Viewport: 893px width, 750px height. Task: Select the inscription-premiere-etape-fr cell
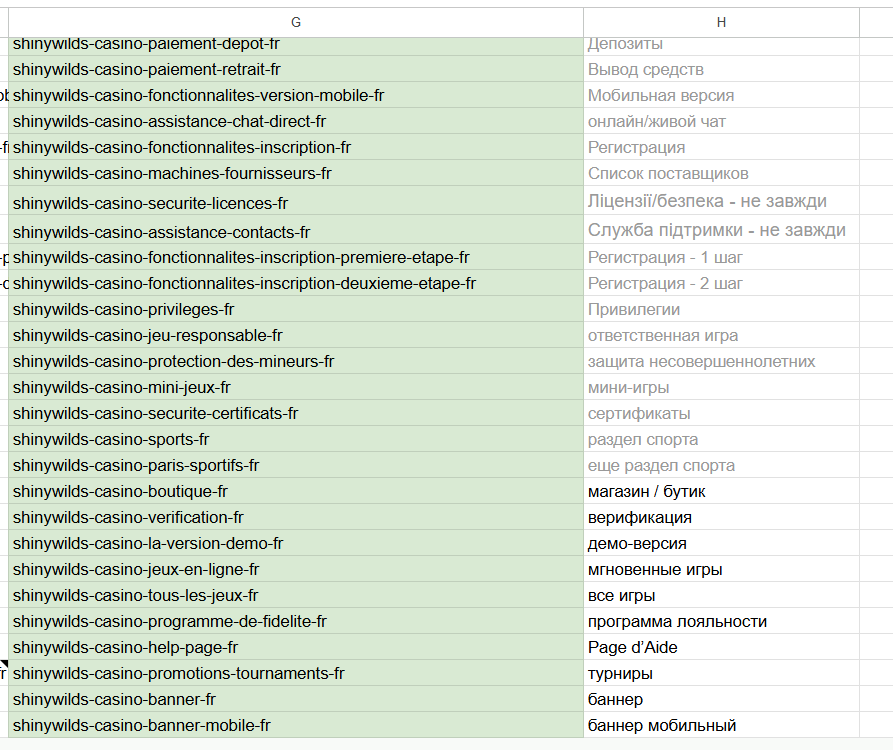296,257
